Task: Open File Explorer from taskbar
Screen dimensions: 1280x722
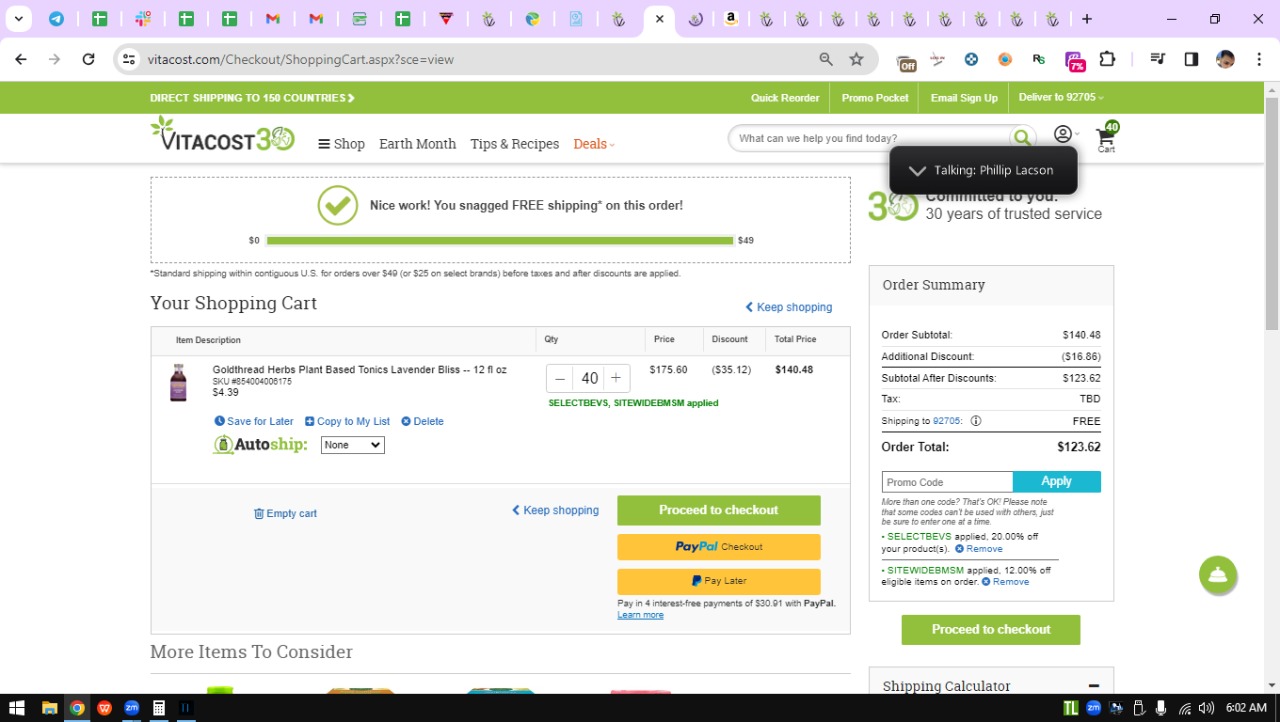Action: pyautogui.click(x=49, y=708)
